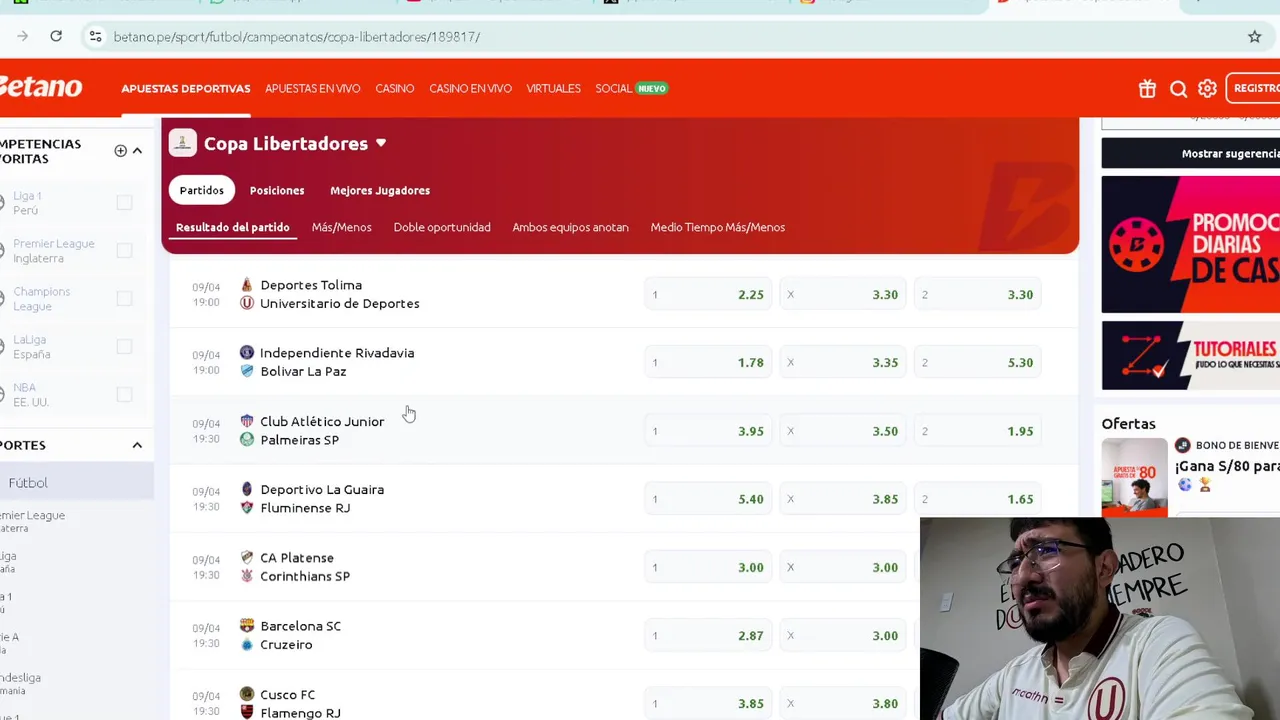The image size is (1280, 720).
Task: Select Medio Tiempo Más/Menos market
Action: click(717, 227)
